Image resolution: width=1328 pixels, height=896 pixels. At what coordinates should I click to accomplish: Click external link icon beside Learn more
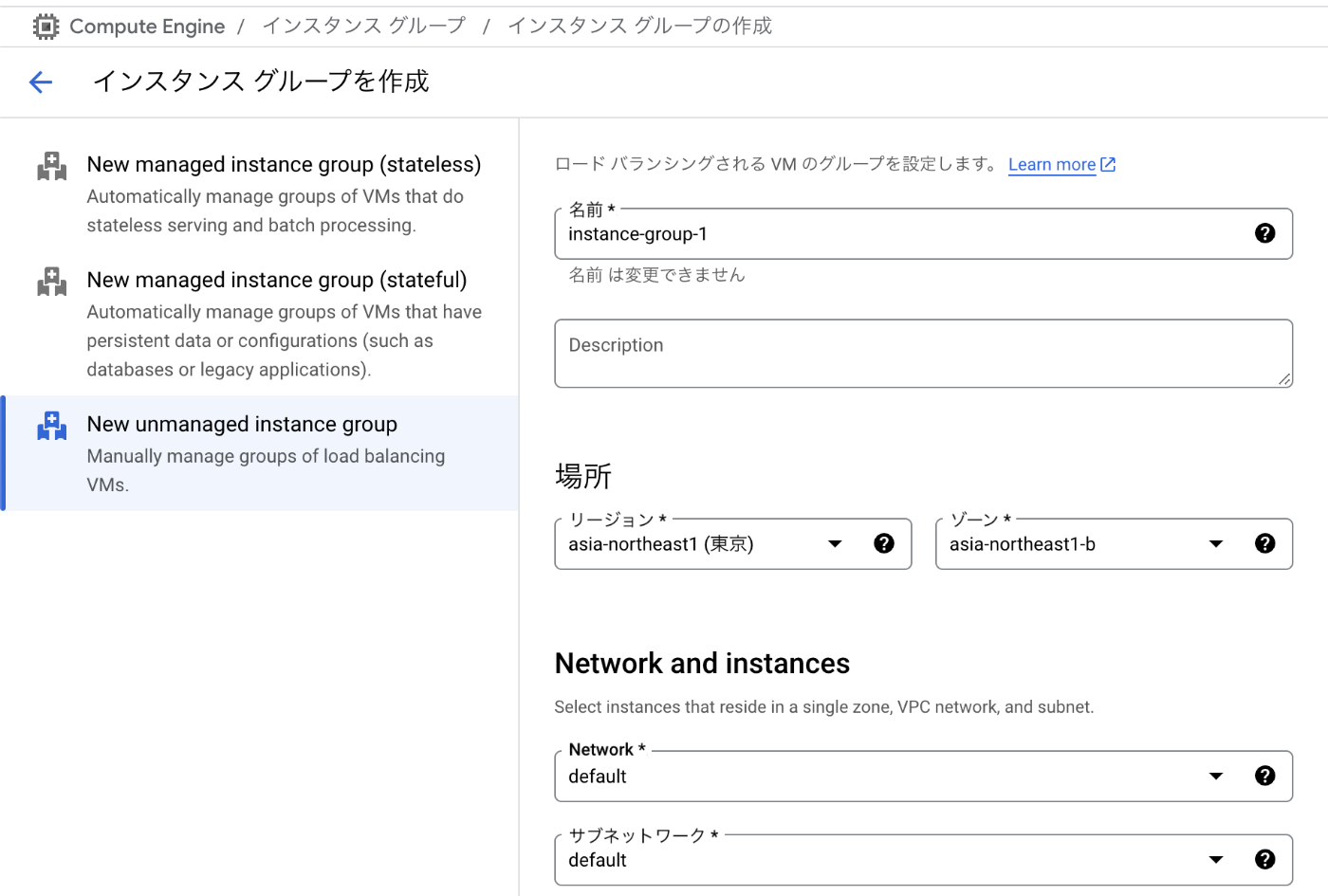[x=1108, y=165]
